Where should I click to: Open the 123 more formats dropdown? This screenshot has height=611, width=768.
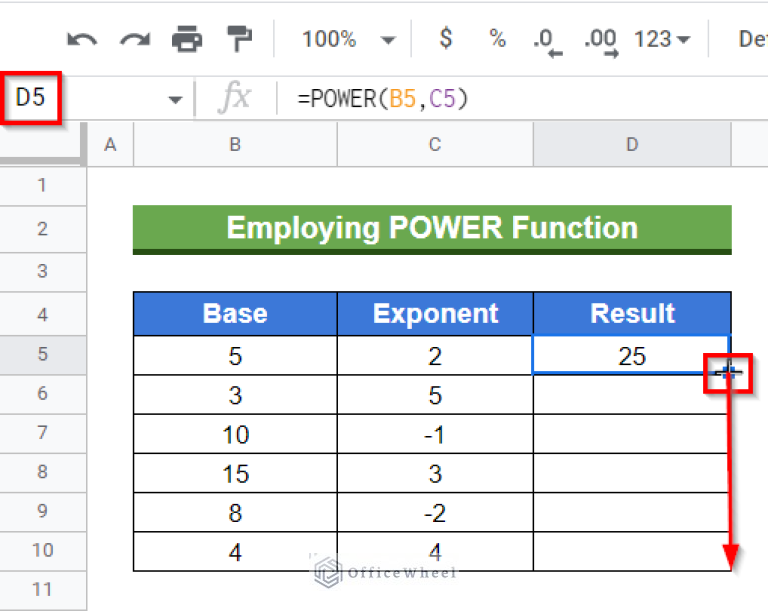click(x=662, y=39)
